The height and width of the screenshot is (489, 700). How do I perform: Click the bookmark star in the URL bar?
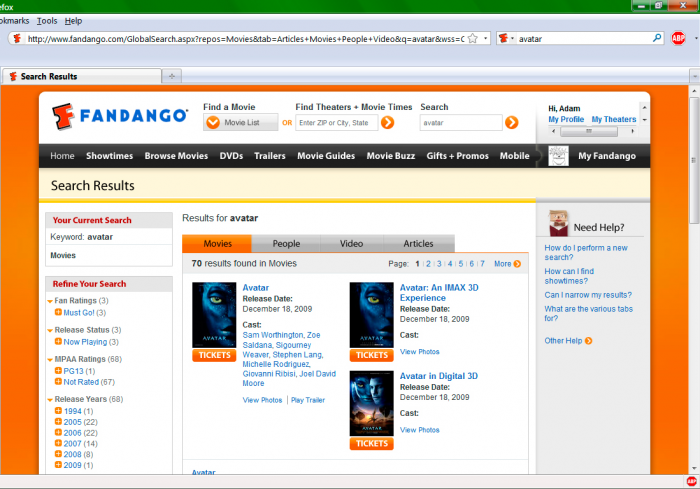click(473, 38)
